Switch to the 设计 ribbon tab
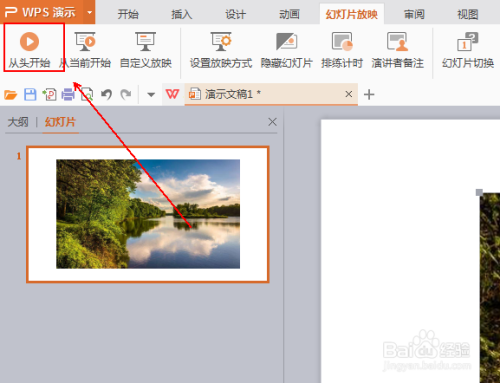This screenshot has width=500, height=383. point(235,14)
